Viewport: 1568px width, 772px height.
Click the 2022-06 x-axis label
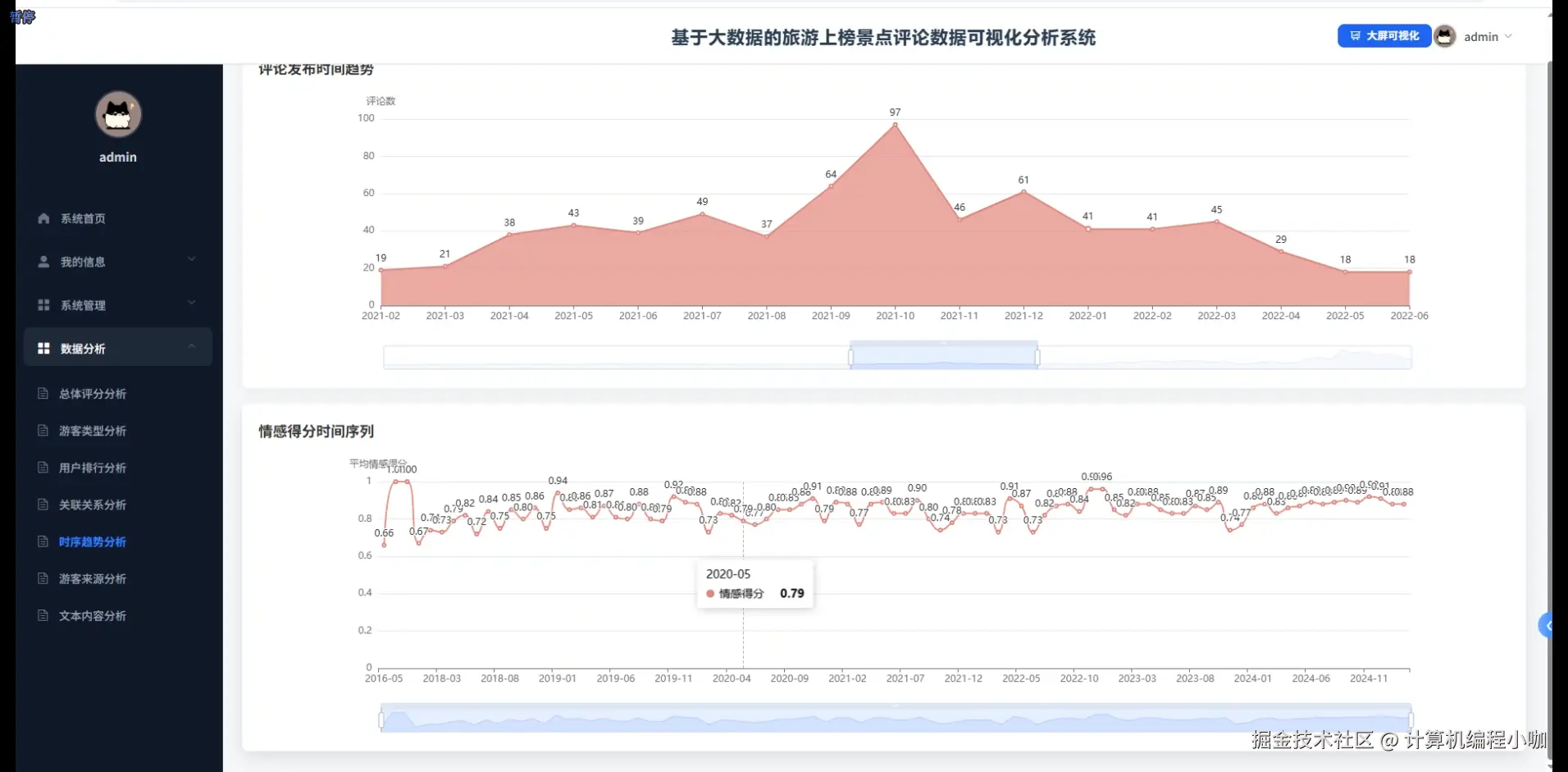[1409, 316]
